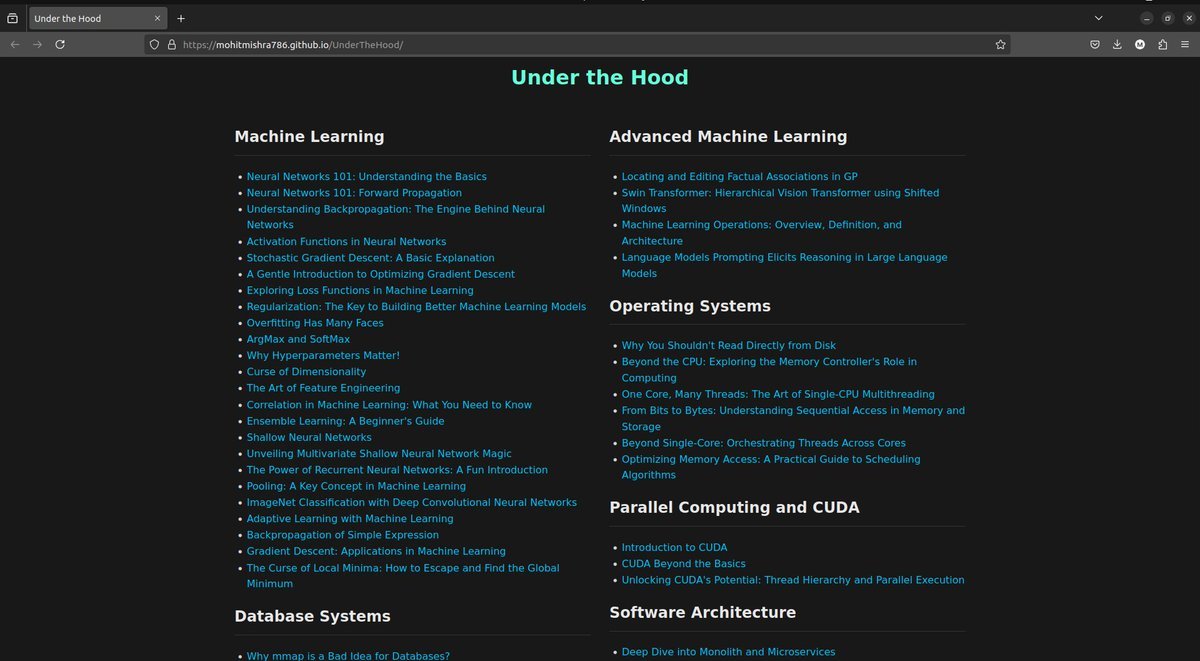This screenshot has width=1200, height=661.
Task: Open Unlocking CUDA's Potential link
Action: (793, 580)
